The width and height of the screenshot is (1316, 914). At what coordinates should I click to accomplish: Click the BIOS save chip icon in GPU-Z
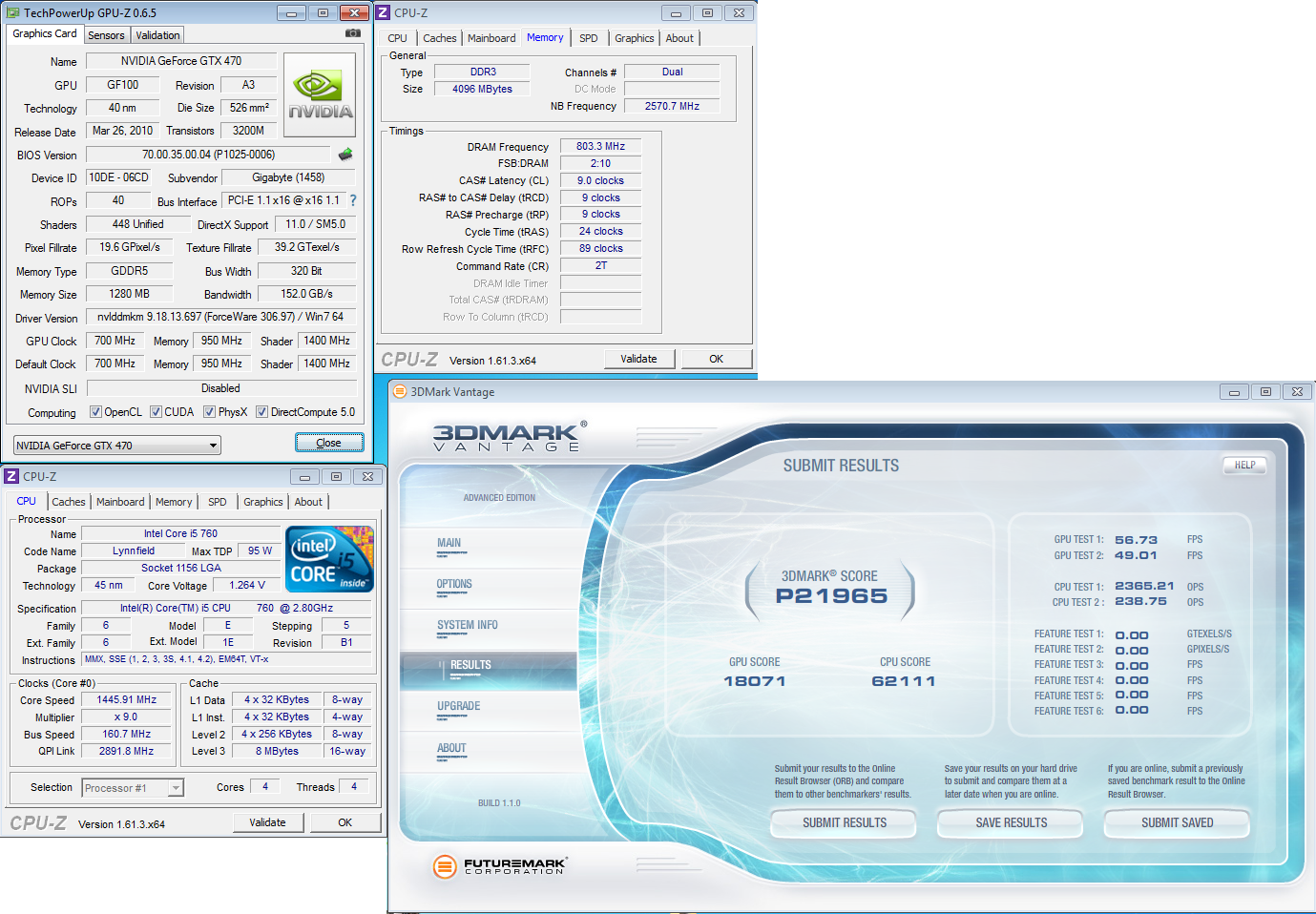(345, 155)
